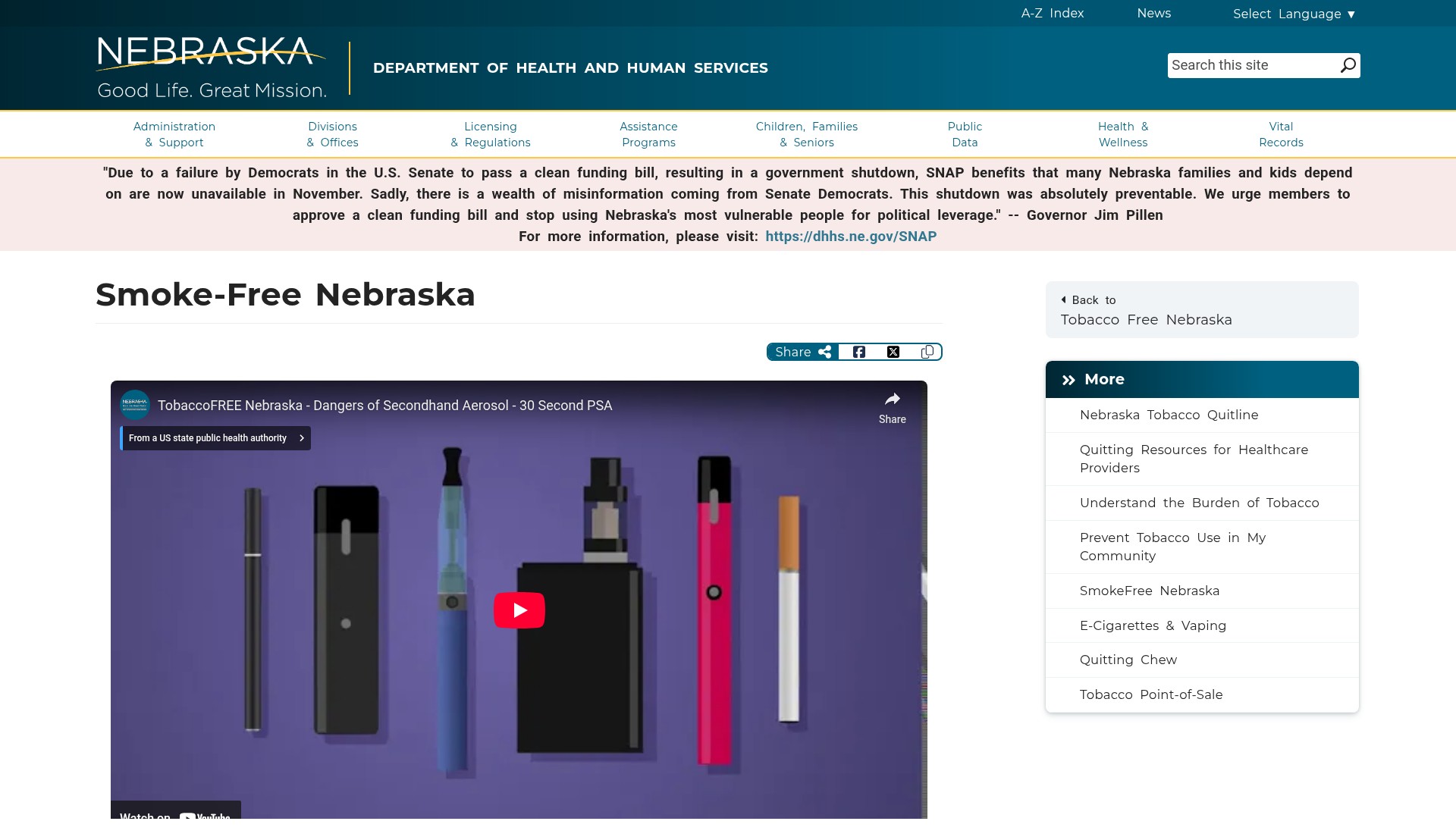1456x840 pixels.
Task: Open Health & Wellness menu
Action: (x=1123, y=134)
